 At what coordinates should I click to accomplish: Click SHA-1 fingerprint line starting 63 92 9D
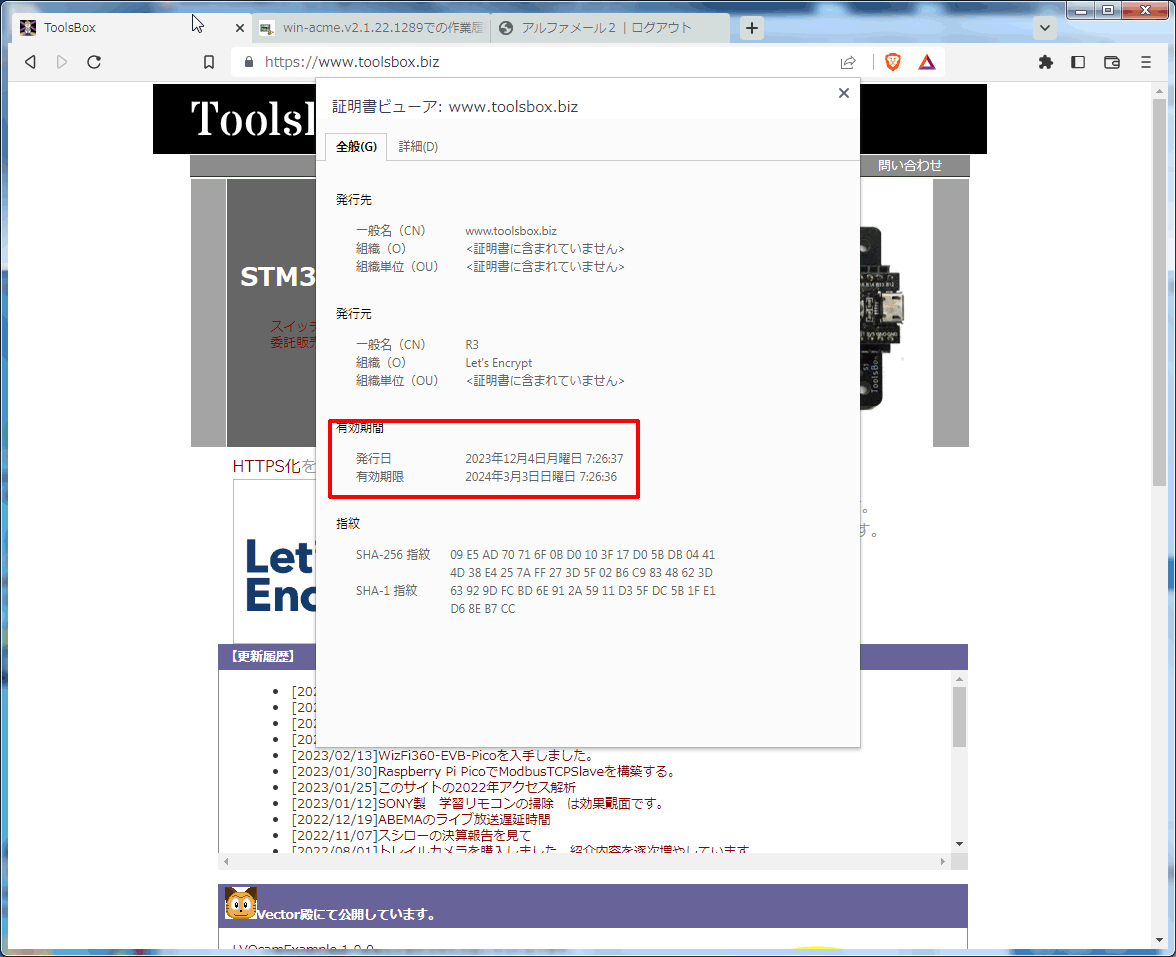coord(583,591)
